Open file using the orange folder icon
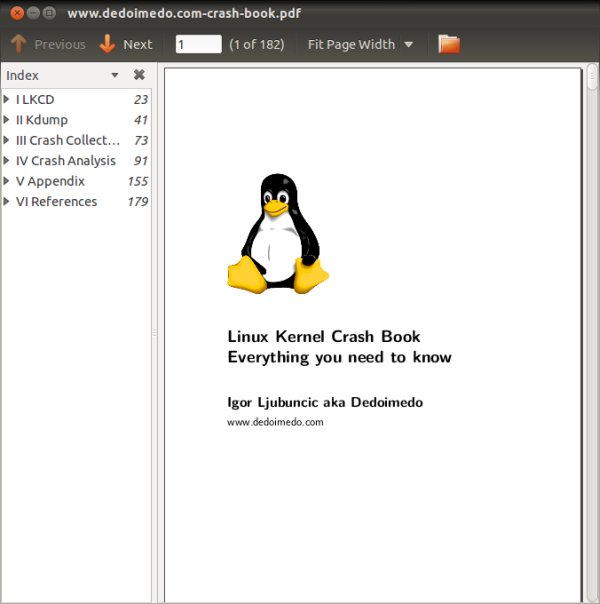 point(449,44)
